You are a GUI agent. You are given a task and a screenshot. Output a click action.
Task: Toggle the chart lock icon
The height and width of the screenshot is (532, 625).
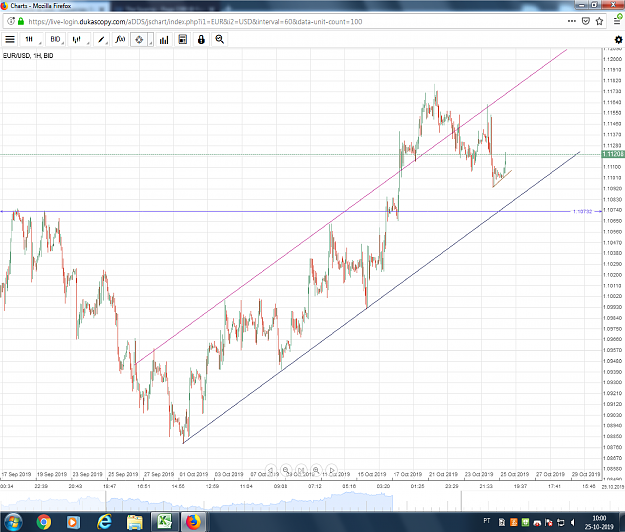tap(201, 39)
